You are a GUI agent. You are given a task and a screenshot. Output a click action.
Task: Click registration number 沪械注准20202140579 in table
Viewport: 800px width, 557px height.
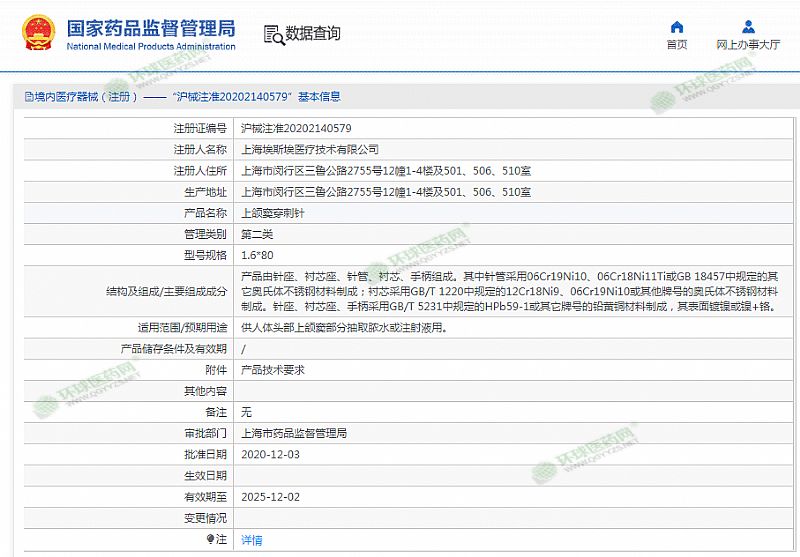(296, 128)
